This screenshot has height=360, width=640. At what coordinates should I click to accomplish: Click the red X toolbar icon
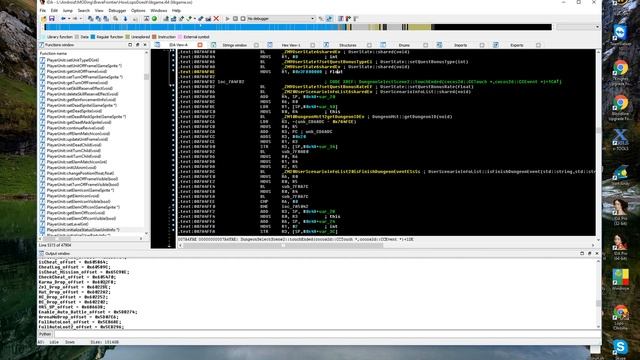click(x=216, y=19)
